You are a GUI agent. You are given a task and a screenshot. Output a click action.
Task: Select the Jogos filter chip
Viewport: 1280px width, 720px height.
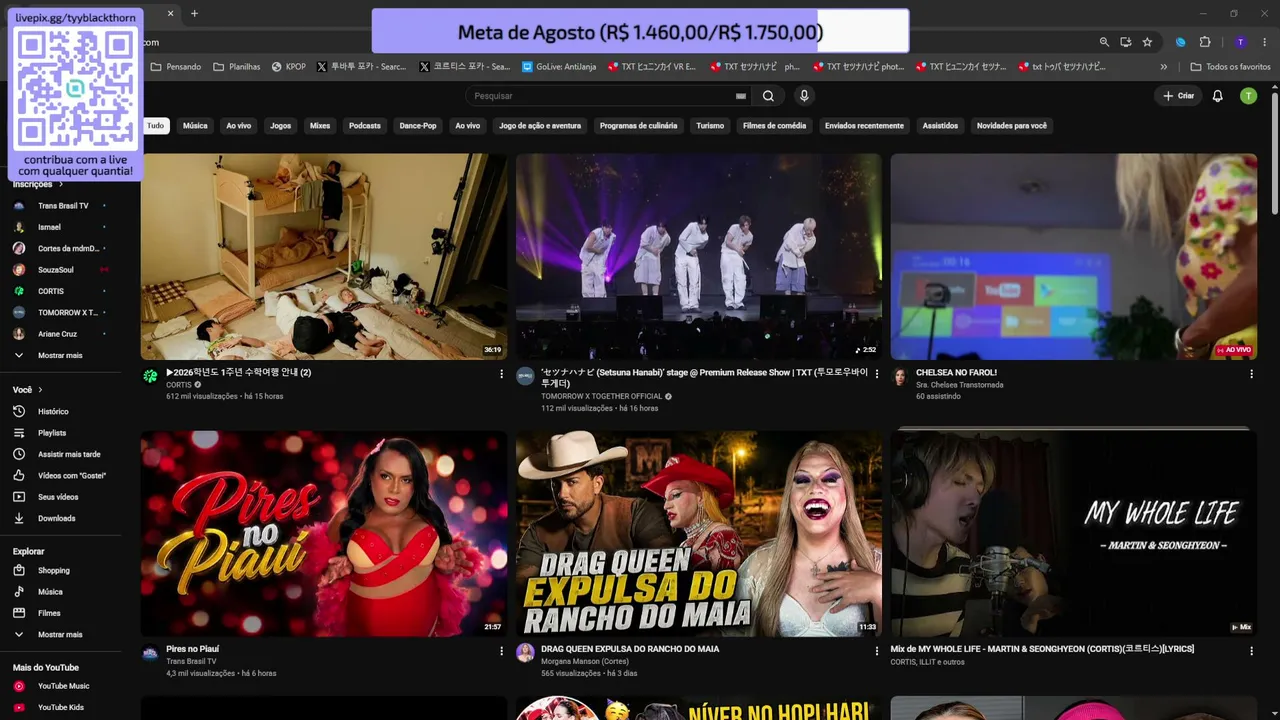(281, 126)
